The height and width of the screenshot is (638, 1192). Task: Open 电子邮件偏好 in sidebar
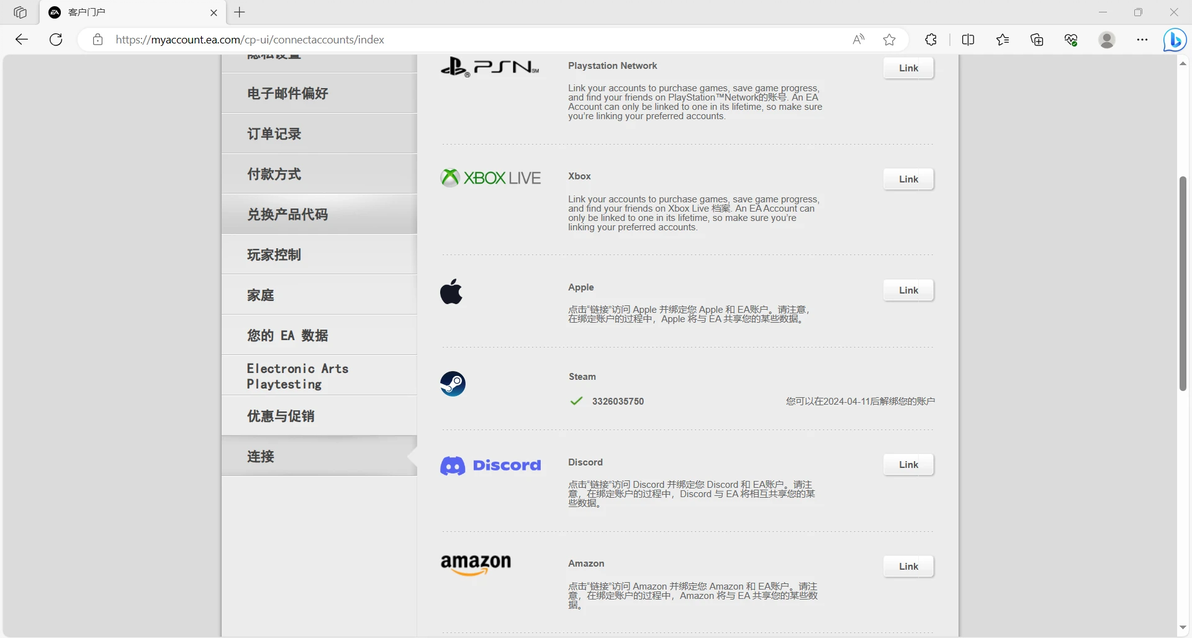click(319, 94)
